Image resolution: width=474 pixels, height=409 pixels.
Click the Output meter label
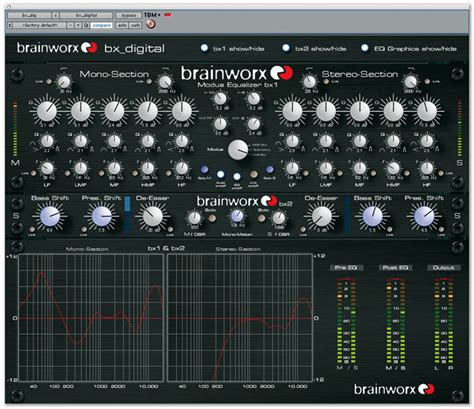pyautogui.click(x=444, y=268)
